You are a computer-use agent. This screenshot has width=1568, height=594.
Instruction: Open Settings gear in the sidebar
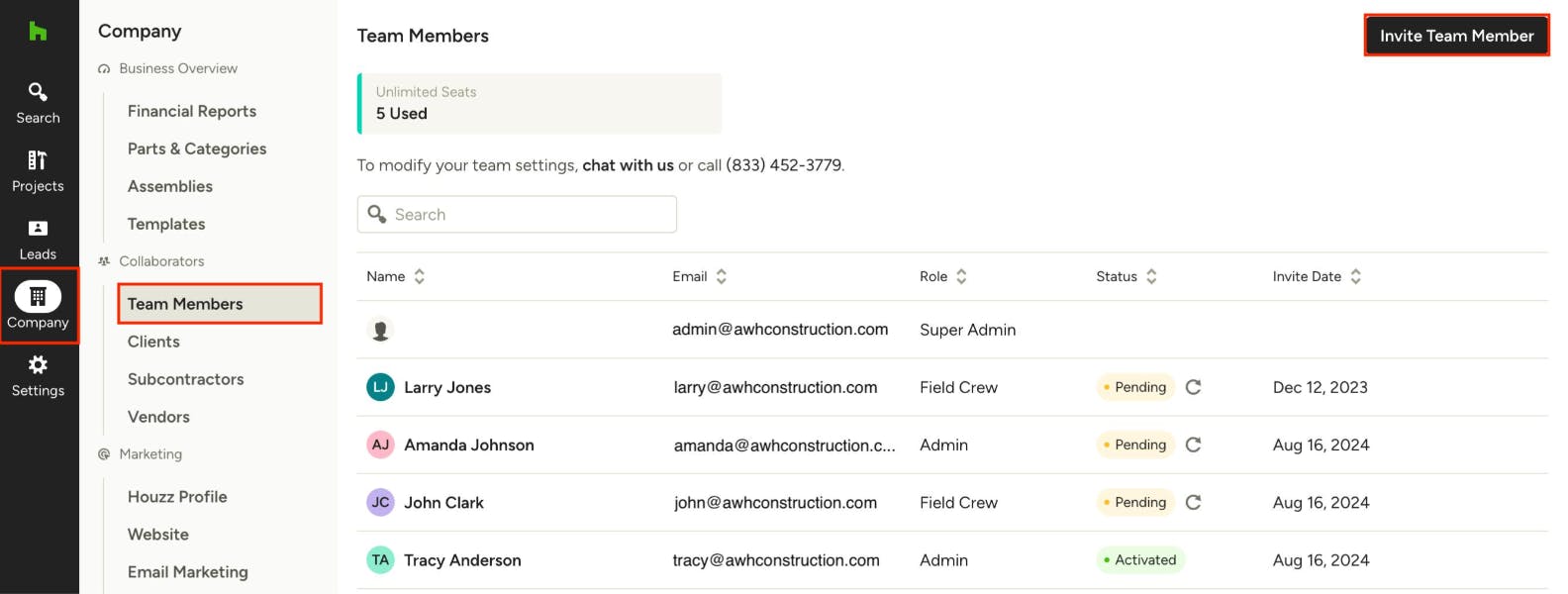click(x=38, y=376)
